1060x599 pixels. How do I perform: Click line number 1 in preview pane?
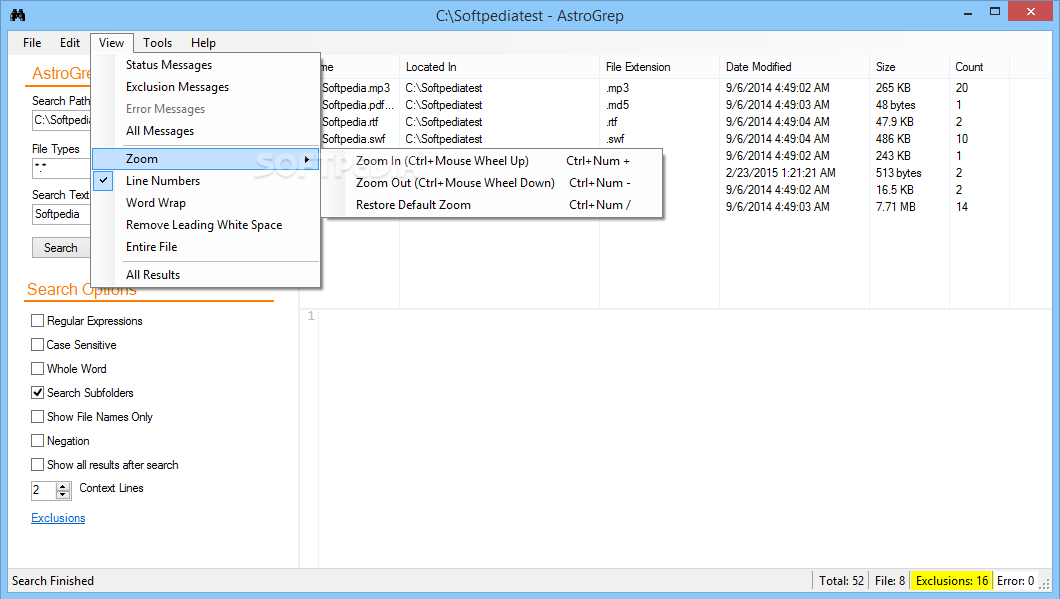point(311,316)
